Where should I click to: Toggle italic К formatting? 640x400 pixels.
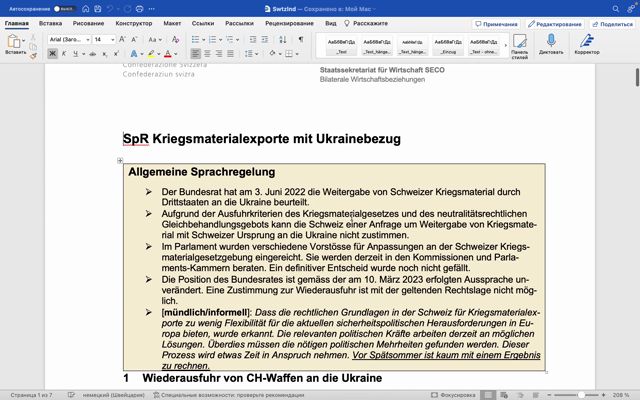64,53
